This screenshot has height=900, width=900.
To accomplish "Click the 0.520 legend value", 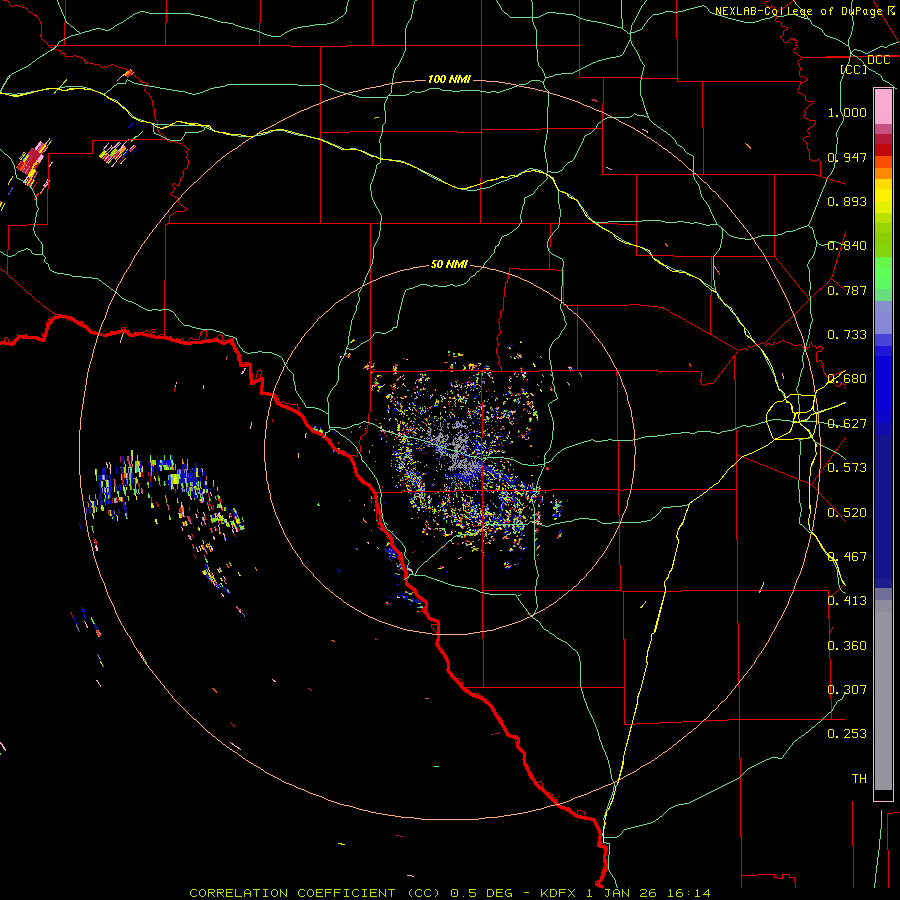I will pos(847,513).
